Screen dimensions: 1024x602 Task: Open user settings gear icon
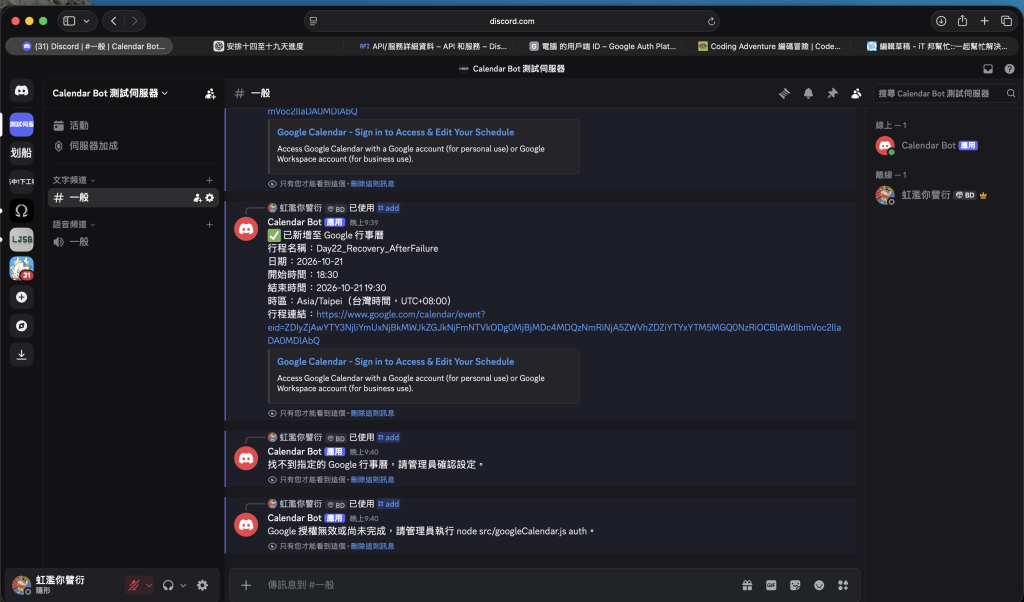click(202, 585)
